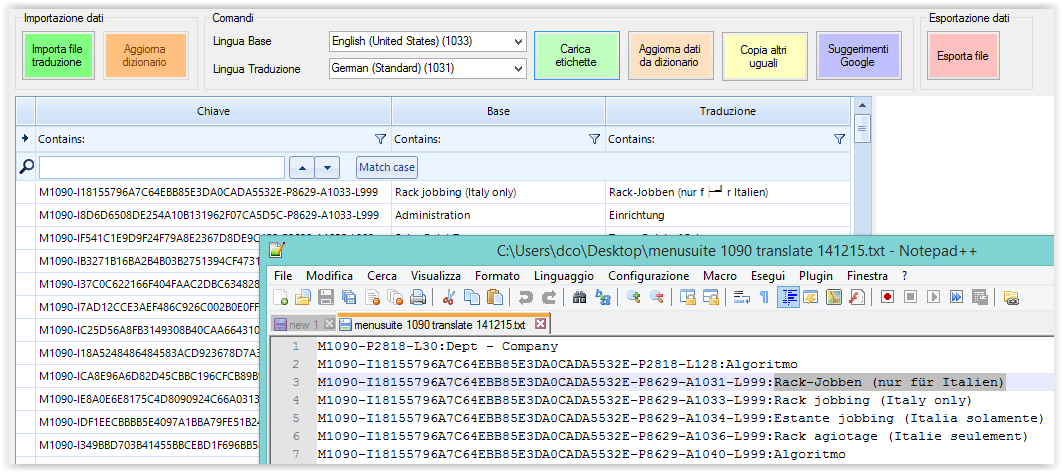The image size is (1062, 472).
Task: Click the Cut scissors icon
Action: [x=449, y=297]
